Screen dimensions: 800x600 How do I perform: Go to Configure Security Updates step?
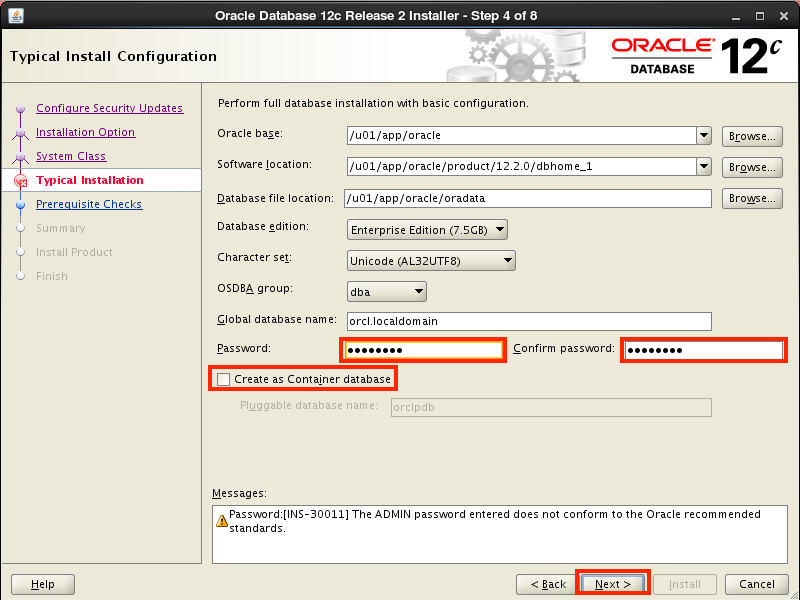110,108
